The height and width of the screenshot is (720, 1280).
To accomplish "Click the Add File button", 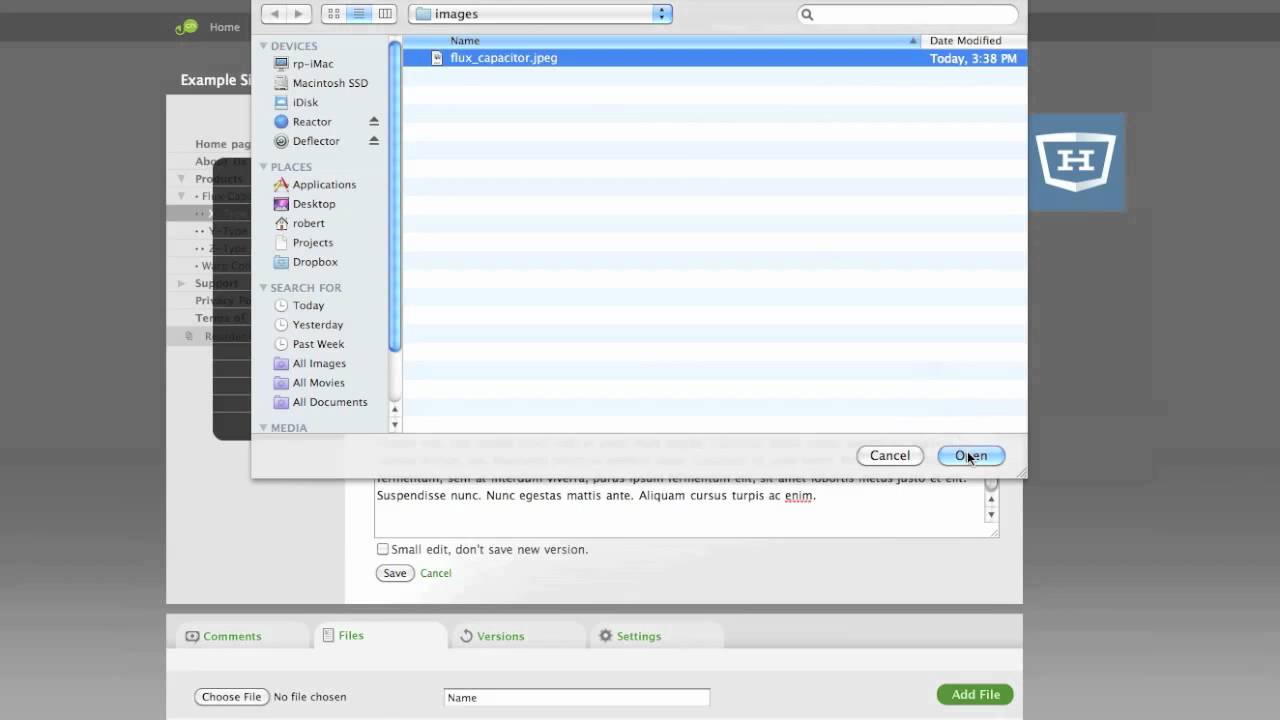I will 975,694.
